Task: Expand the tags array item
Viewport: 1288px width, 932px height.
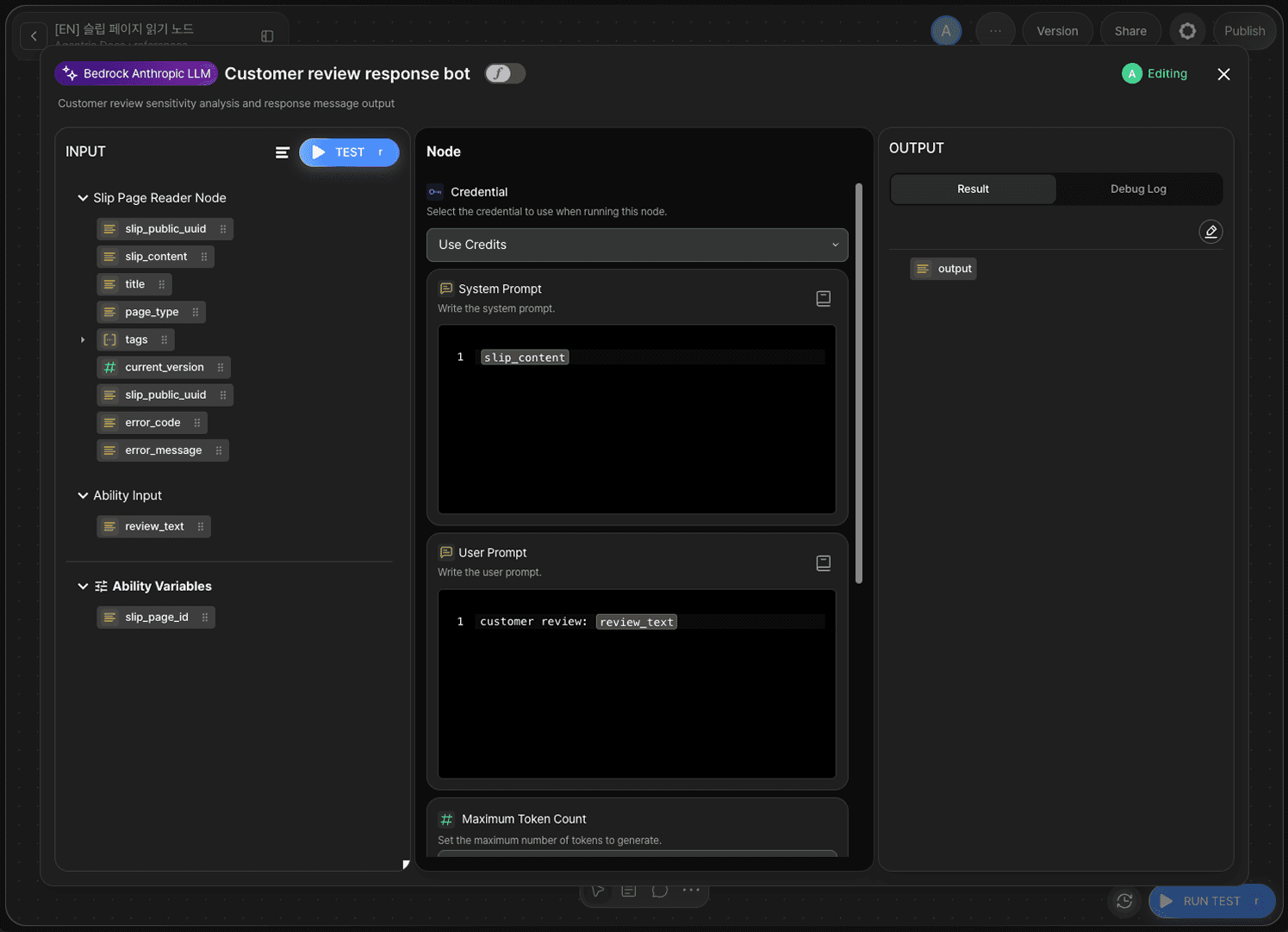Action: tap(83, 339)
